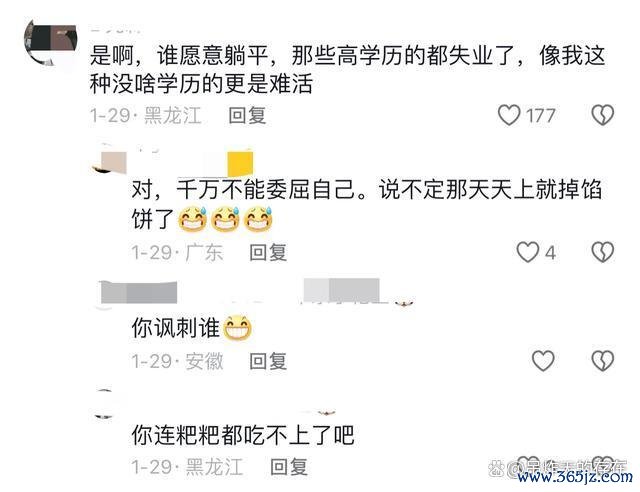Viewport: 640px width, 492px height.
Task: Select comment text 你讽刺谁
Action: (176, 328)
